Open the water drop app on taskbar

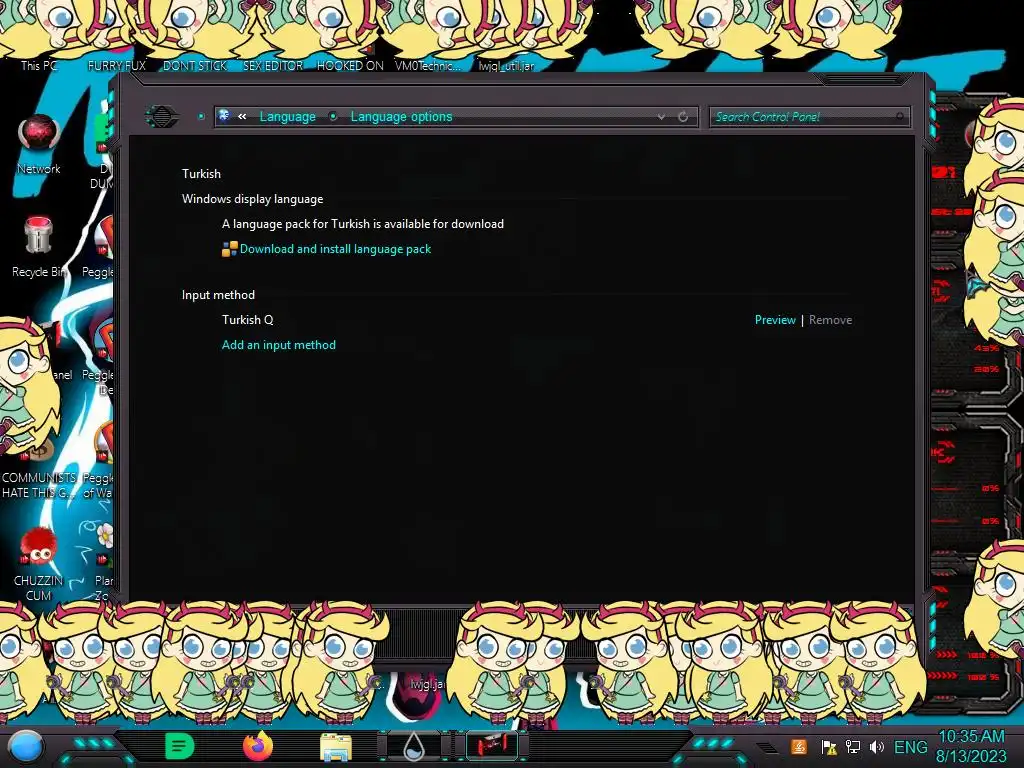413,747
